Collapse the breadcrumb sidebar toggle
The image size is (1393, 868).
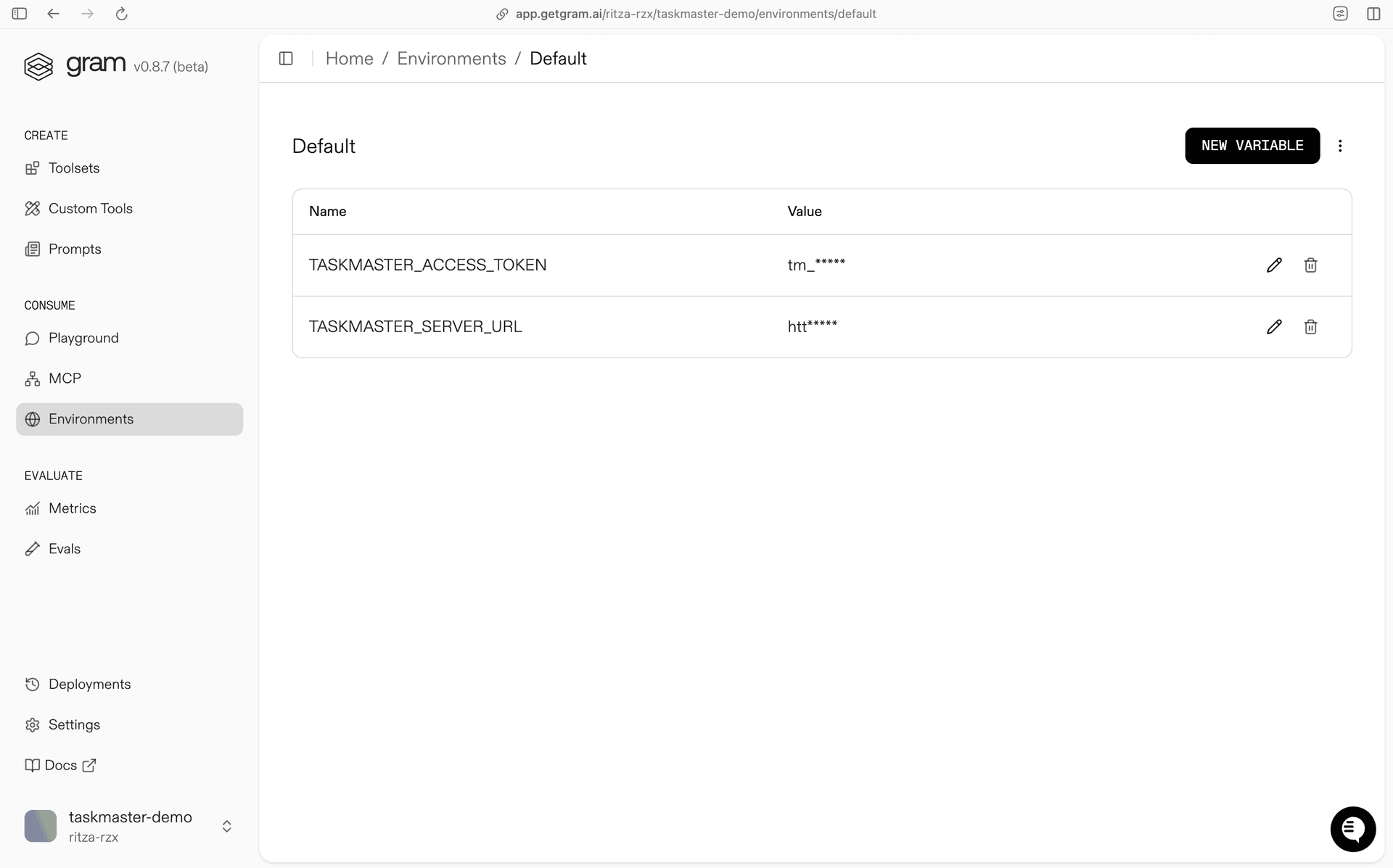286,59
